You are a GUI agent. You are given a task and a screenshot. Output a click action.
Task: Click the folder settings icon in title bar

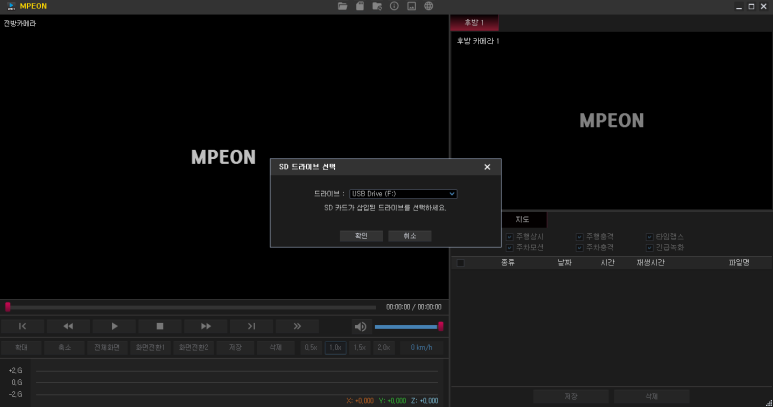[377, 6]
